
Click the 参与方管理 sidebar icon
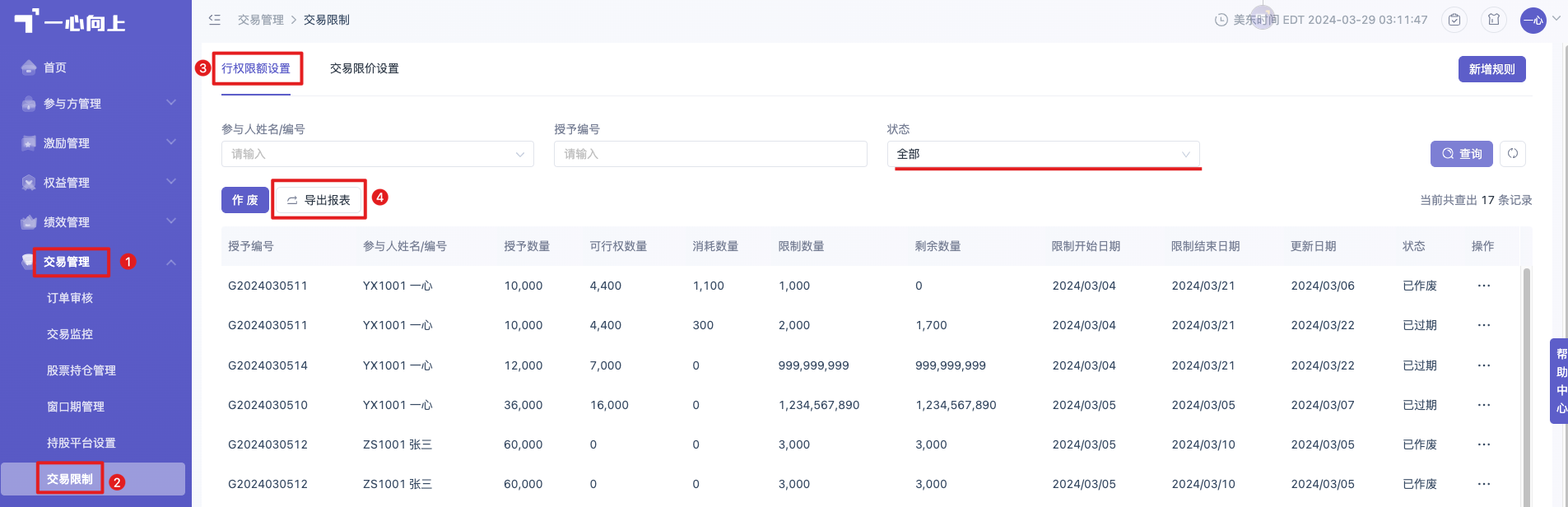[29, 104]
